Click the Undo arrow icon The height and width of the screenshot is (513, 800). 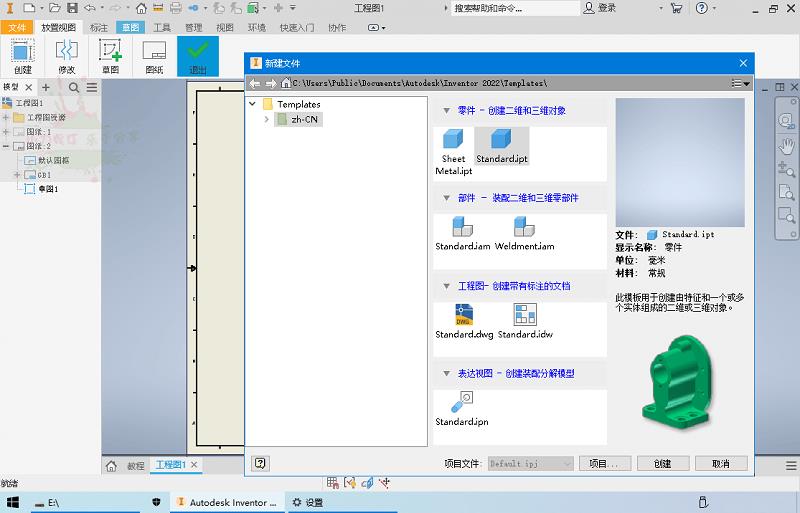coord(90,8)
